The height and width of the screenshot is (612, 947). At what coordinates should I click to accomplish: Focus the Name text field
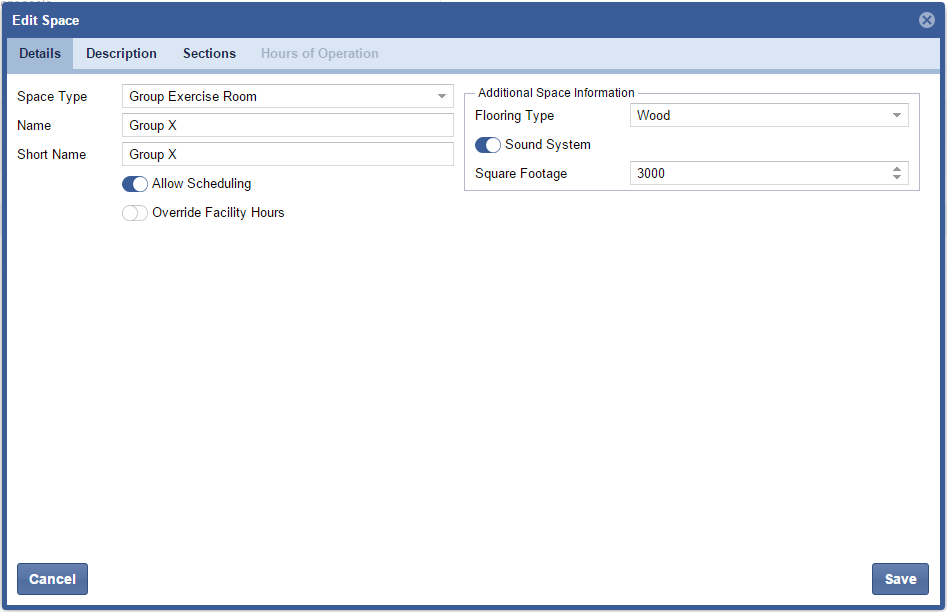[x=288, y=125]
